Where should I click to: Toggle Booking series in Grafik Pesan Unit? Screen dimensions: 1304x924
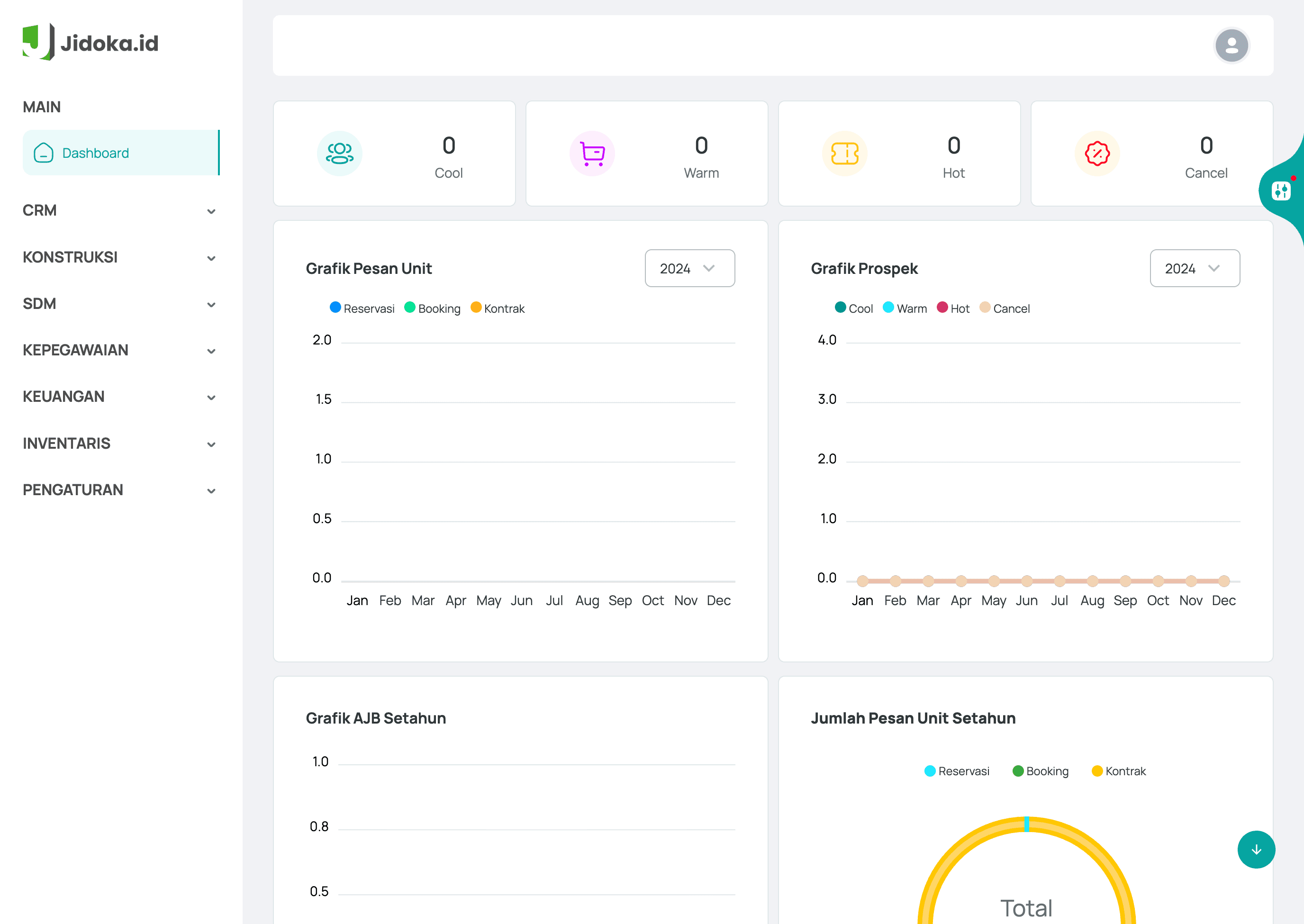433,308
